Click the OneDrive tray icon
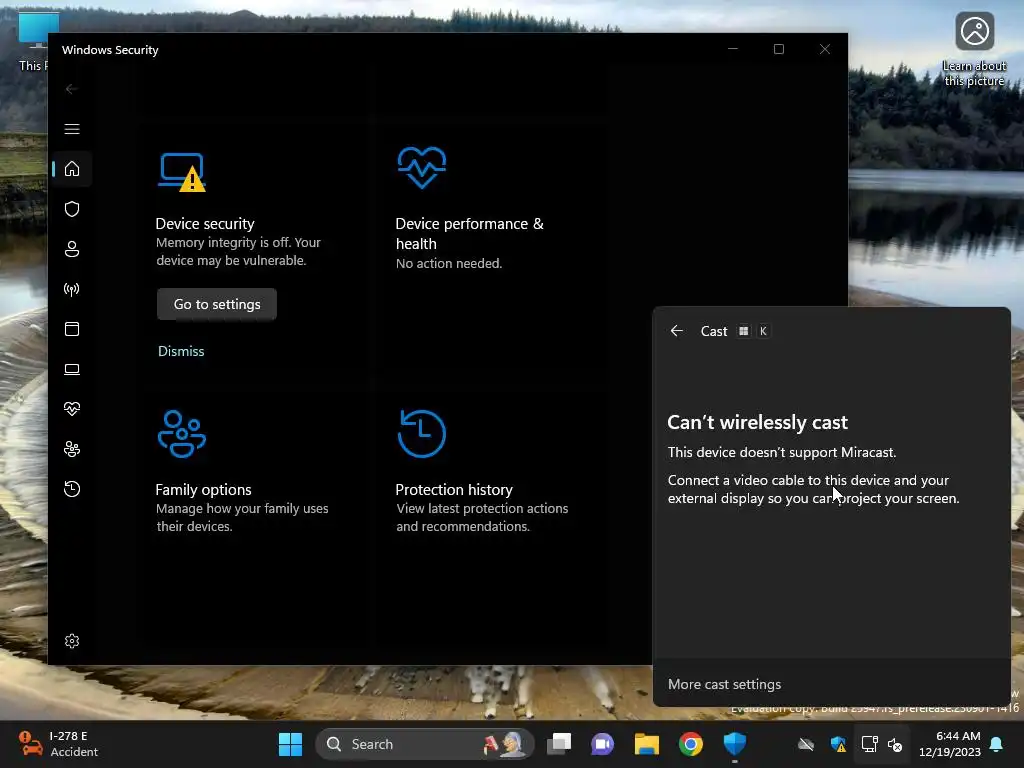The height and width of the screenshot is (768, 1024). pos(806,744)
